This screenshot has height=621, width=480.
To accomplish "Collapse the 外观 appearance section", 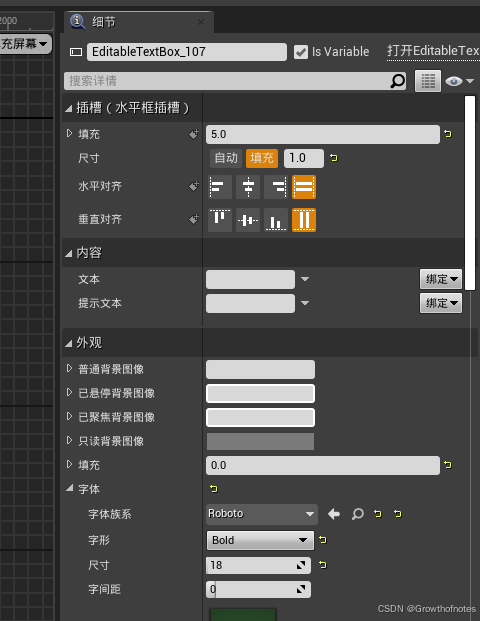I will click(69, 343).
